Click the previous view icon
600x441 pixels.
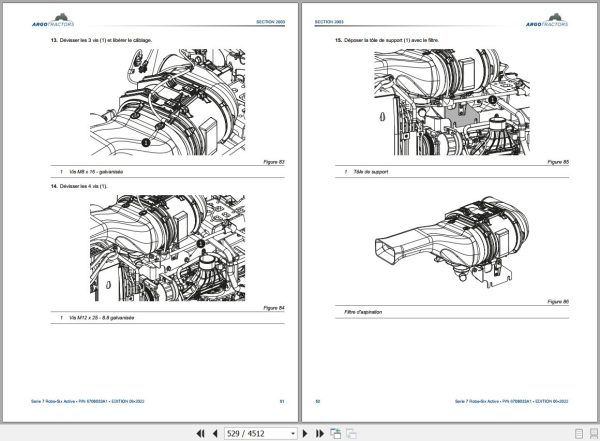tap(336, 433)
